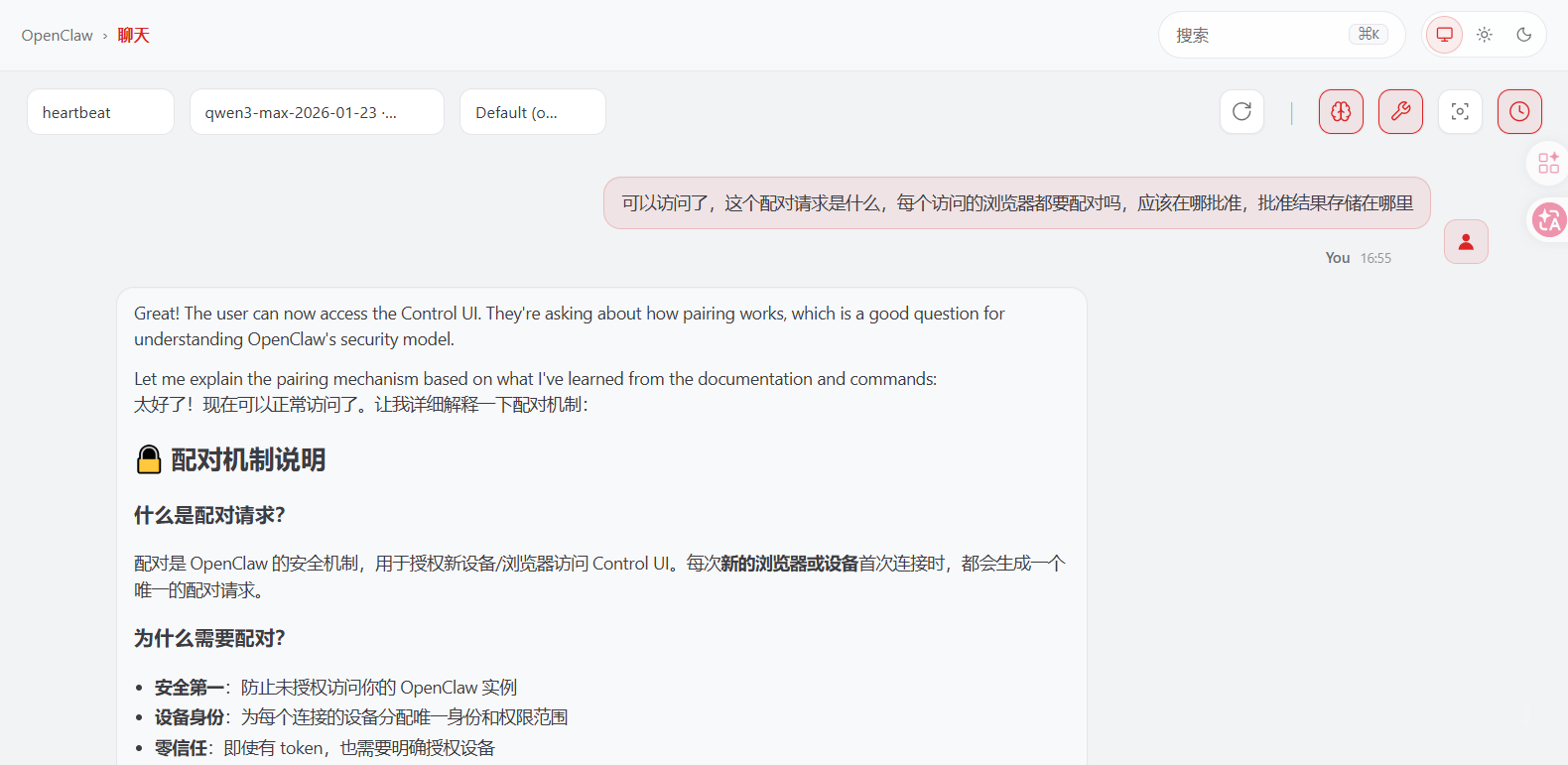Switch to dark theme moon icon
Viewport: 1568px width, 765px height.
pyautogui.click(x=1524, y=35)
